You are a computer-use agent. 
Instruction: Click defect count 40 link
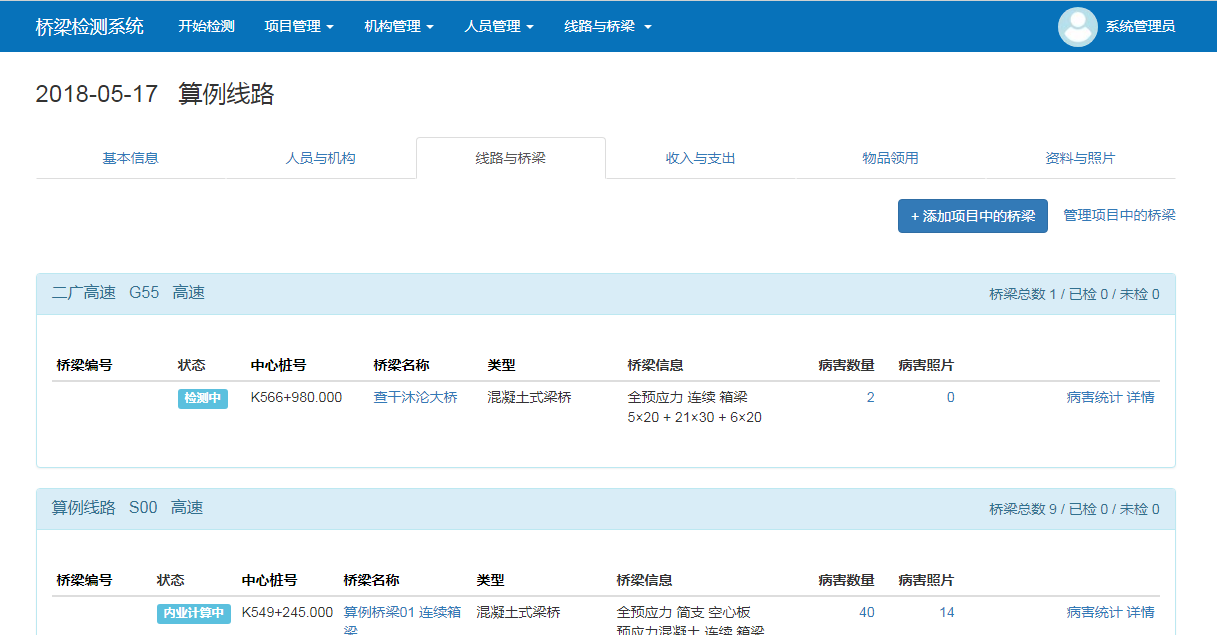(x=866, y=612)
